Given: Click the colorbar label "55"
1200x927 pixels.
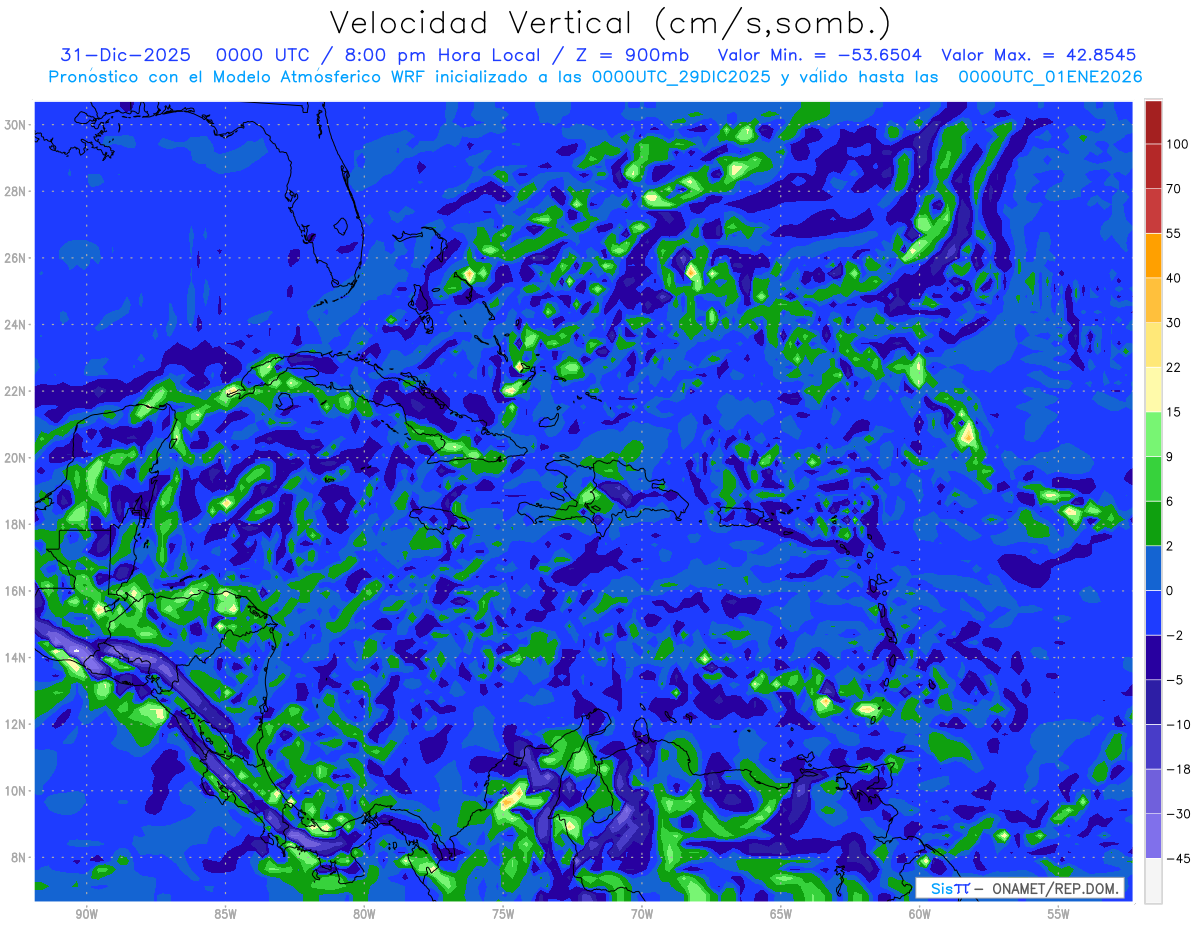Looking at the screenshot, I should (1174, 234).
